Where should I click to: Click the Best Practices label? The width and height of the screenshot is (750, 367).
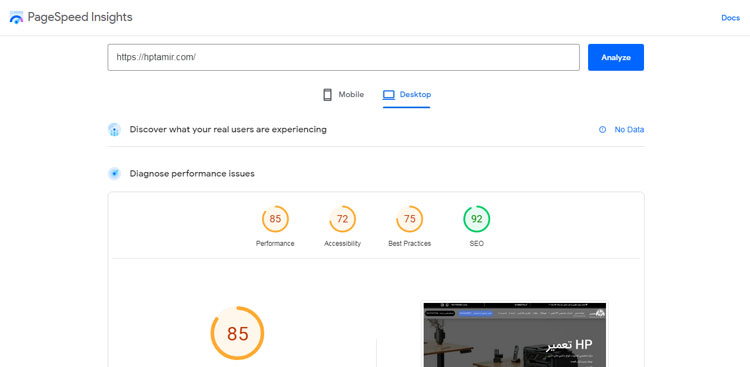pos(409,244)
